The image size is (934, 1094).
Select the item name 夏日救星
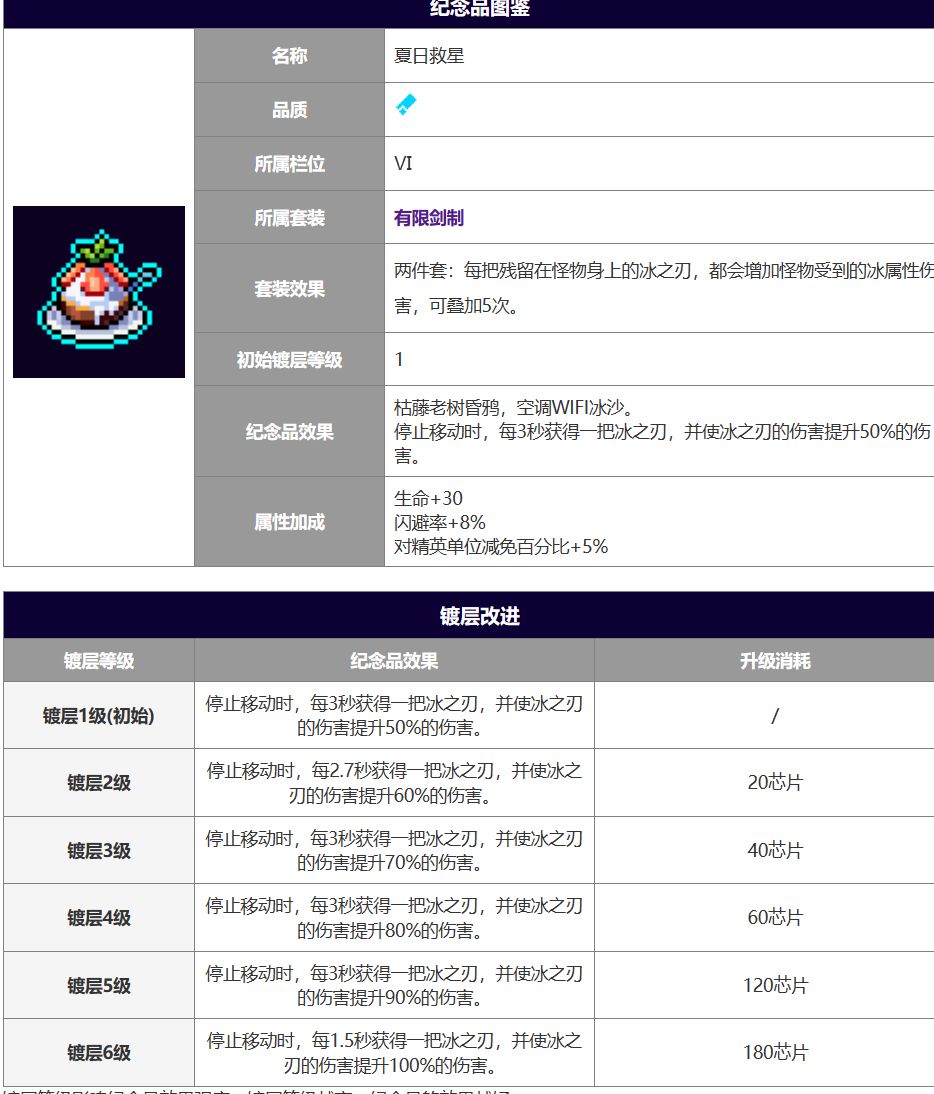pyautogui.click(x=429, y=56)
